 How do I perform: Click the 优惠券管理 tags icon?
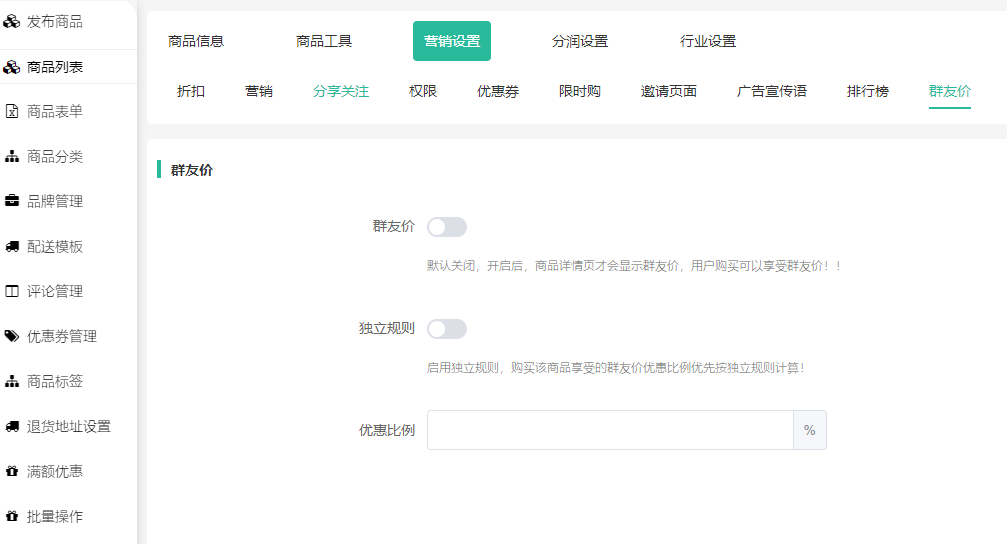12,337
